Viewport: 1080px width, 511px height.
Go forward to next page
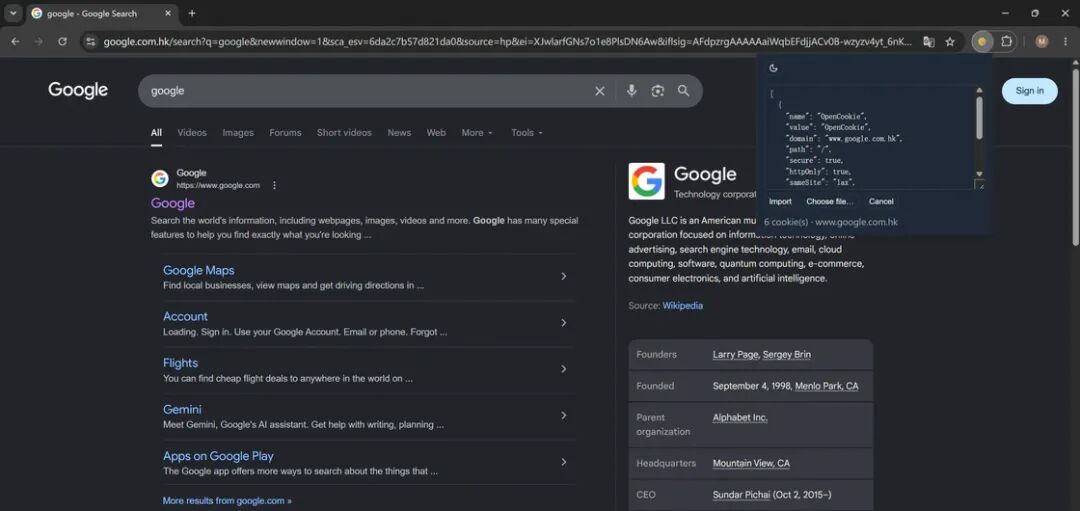click(x=39, y=42)
